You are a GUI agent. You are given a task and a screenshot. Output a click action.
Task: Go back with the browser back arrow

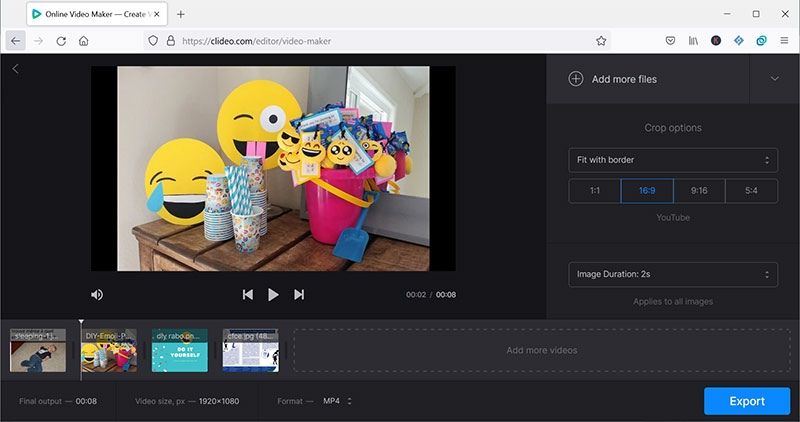[x=16, y=41]
